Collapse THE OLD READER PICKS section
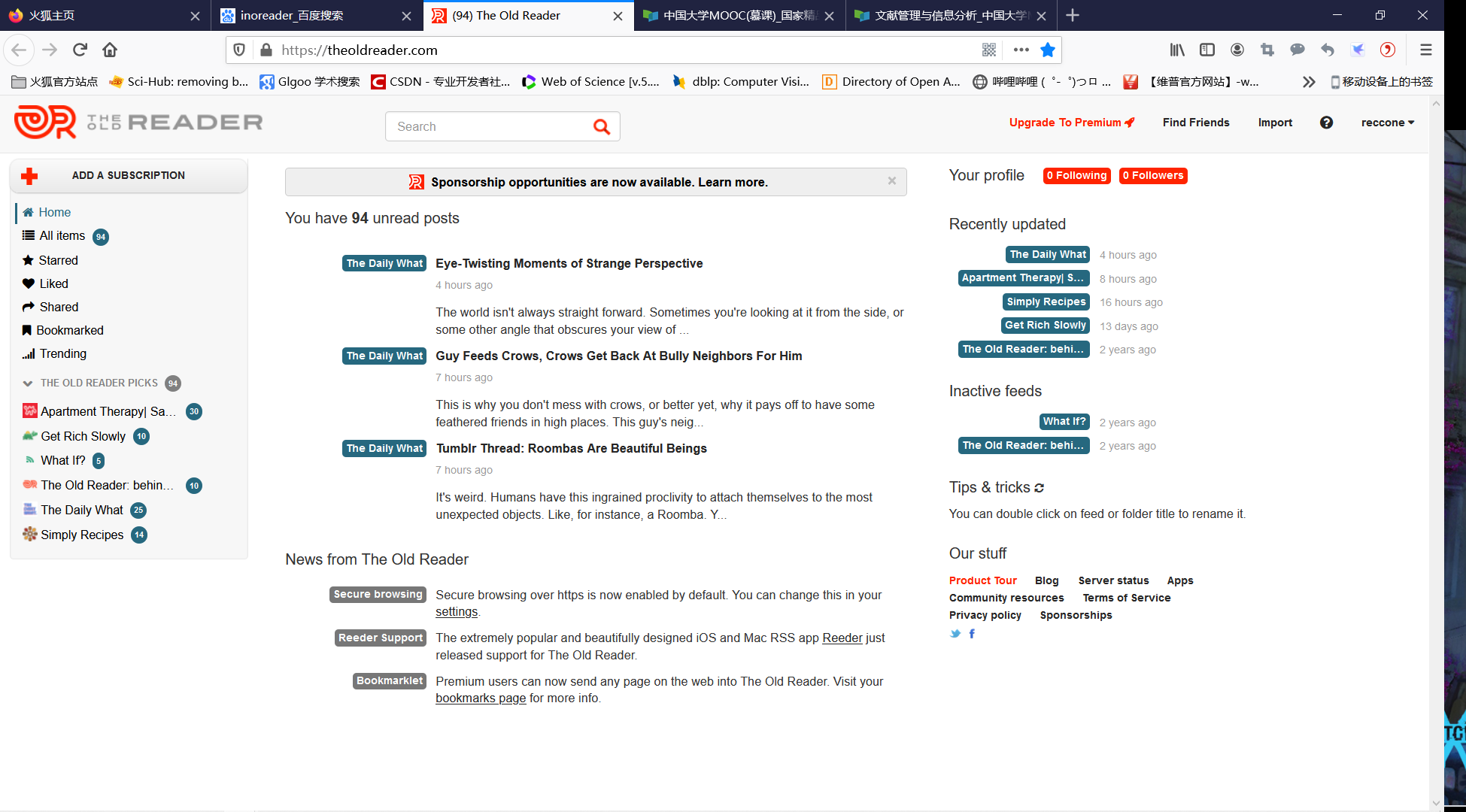 click(x=28, y=383)
